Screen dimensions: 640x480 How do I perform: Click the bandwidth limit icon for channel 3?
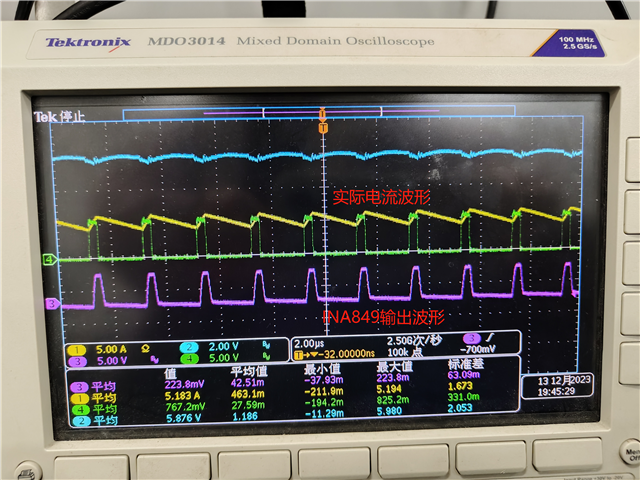coord(154,360)
